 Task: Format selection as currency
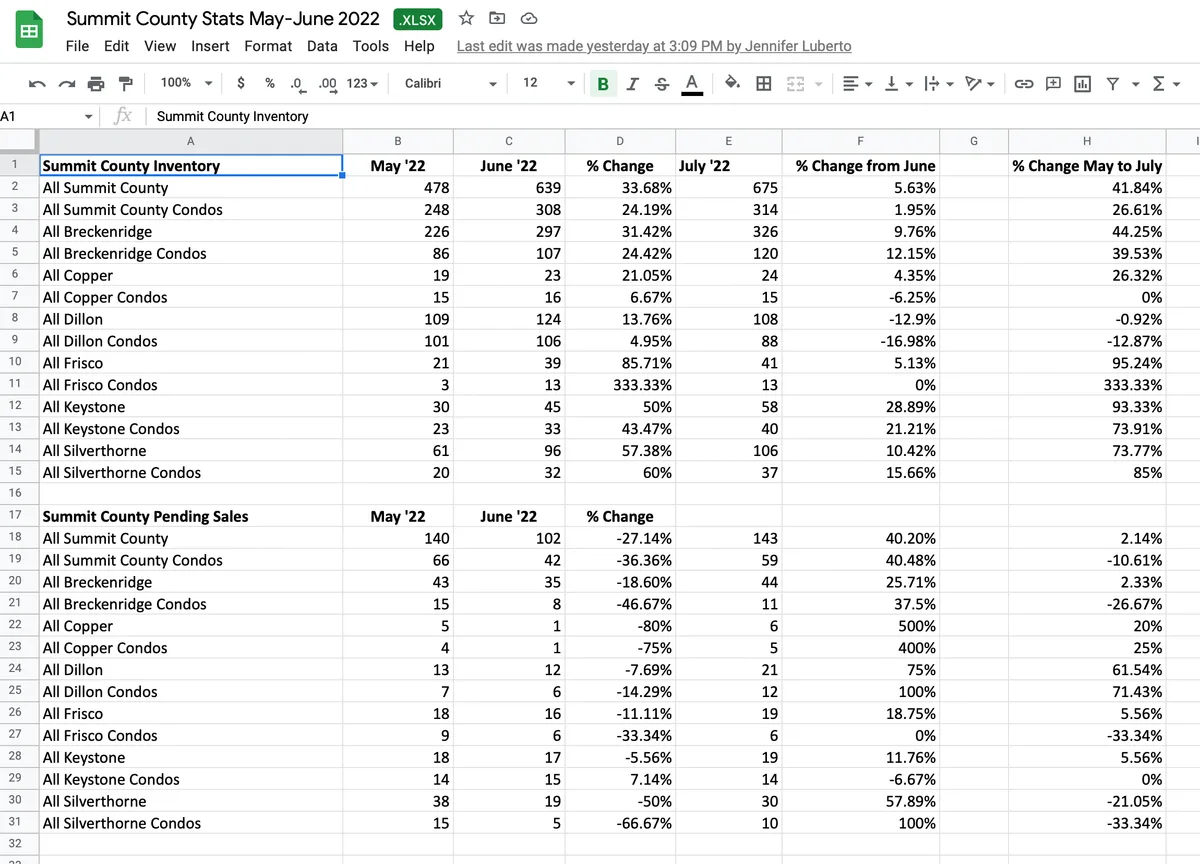241,83
